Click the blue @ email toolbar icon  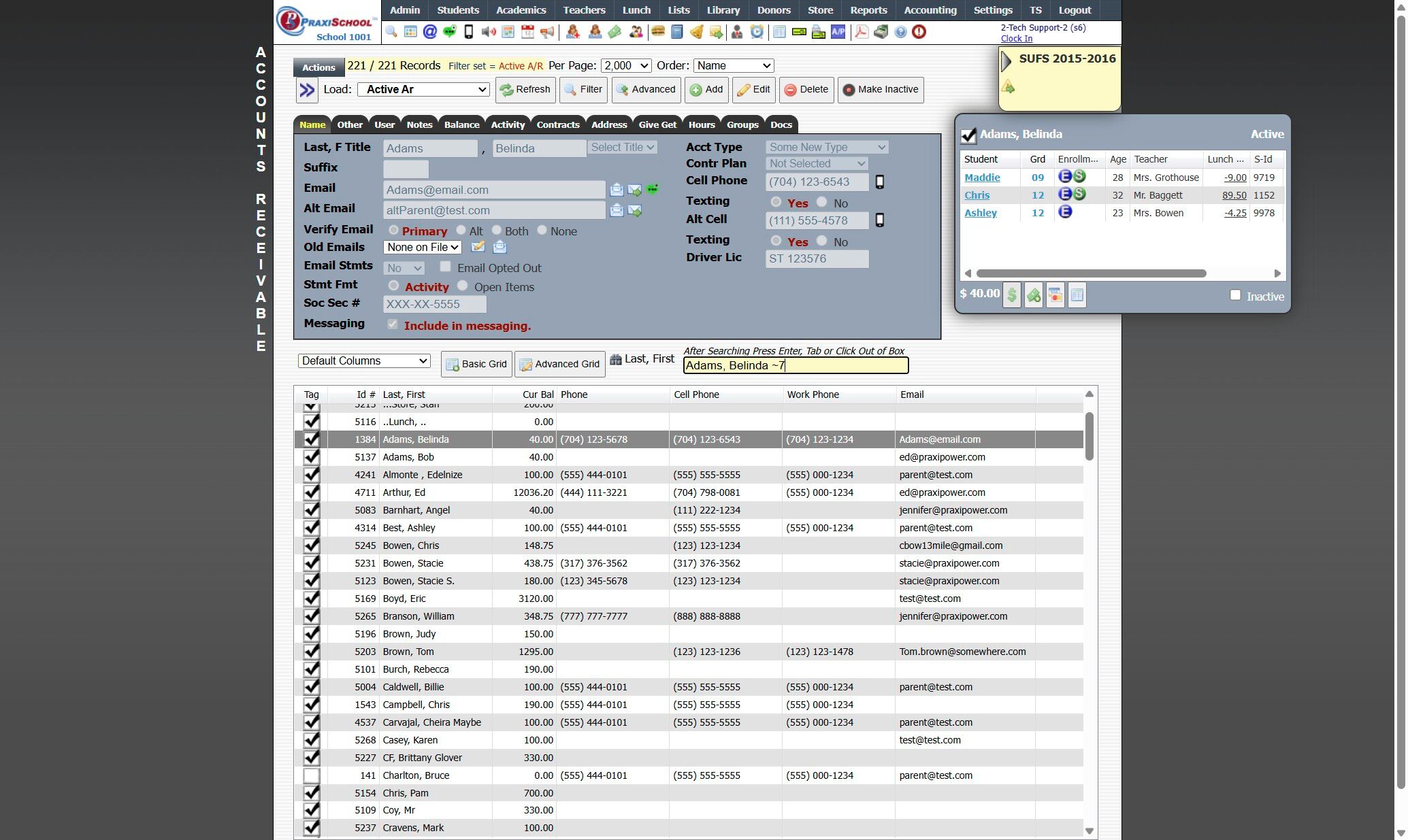[x=429, y=32]
